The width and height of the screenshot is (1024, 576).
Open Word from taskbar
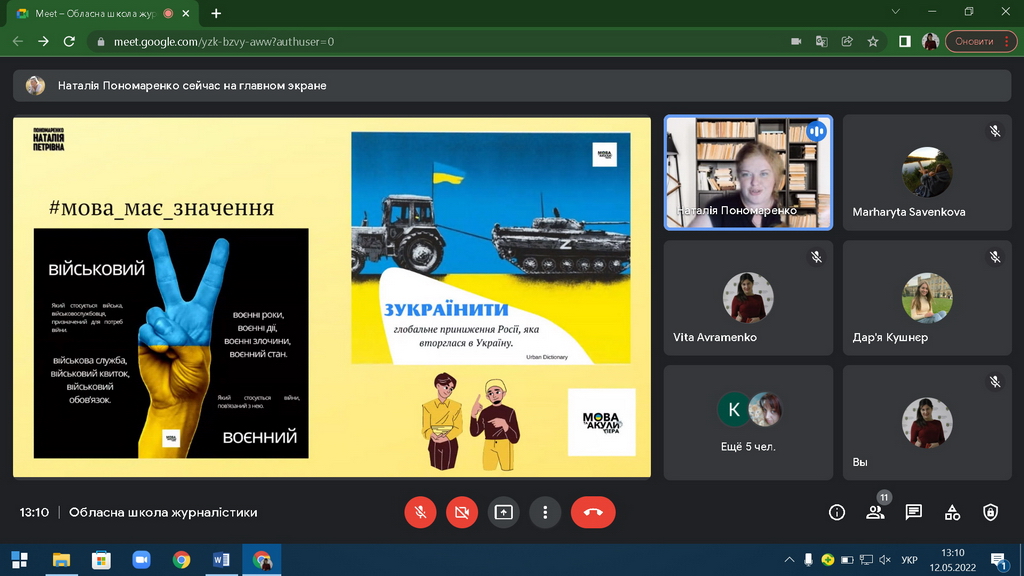pyautogui.click(x=221, y=560)
